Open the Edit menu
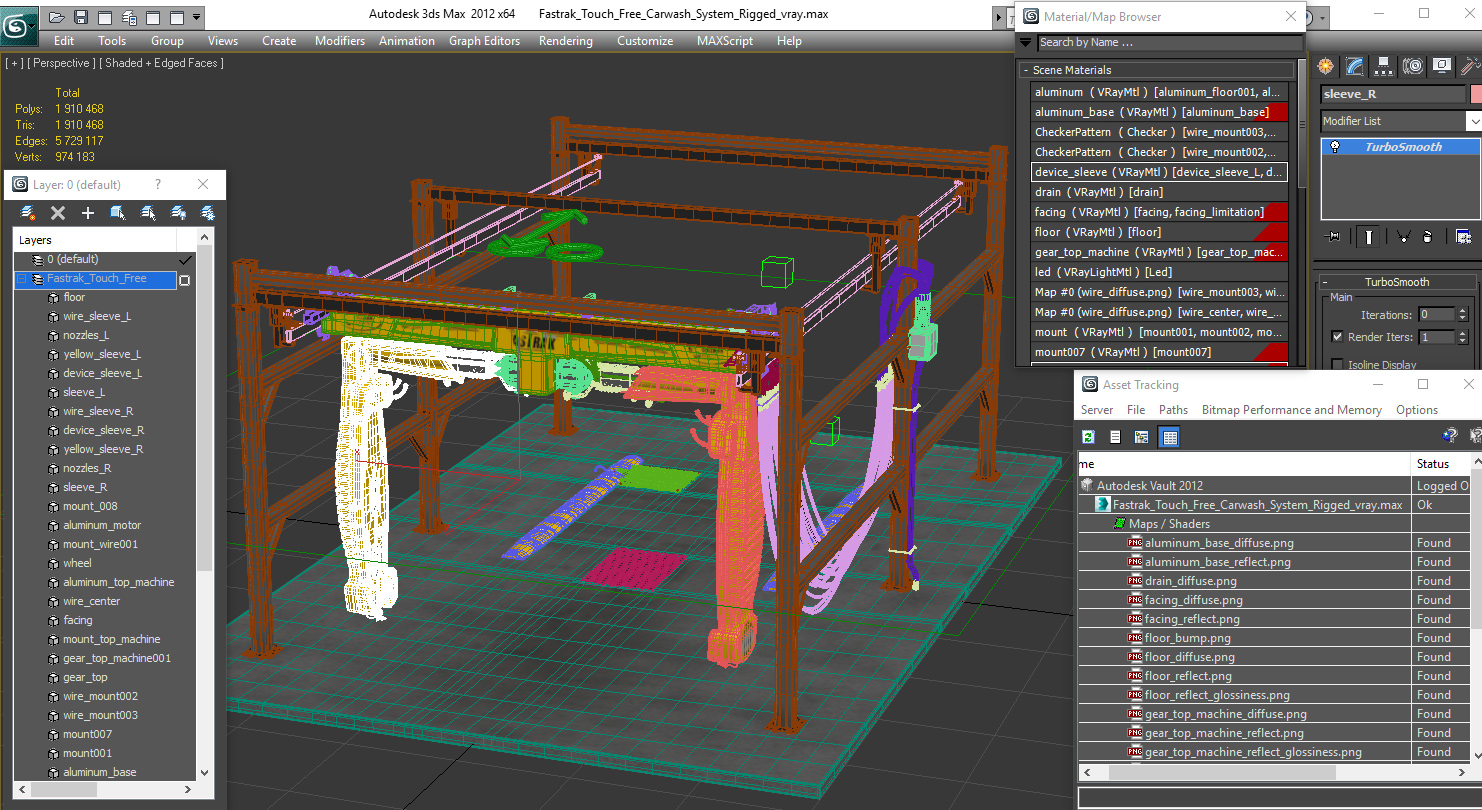 coord(64,41)
